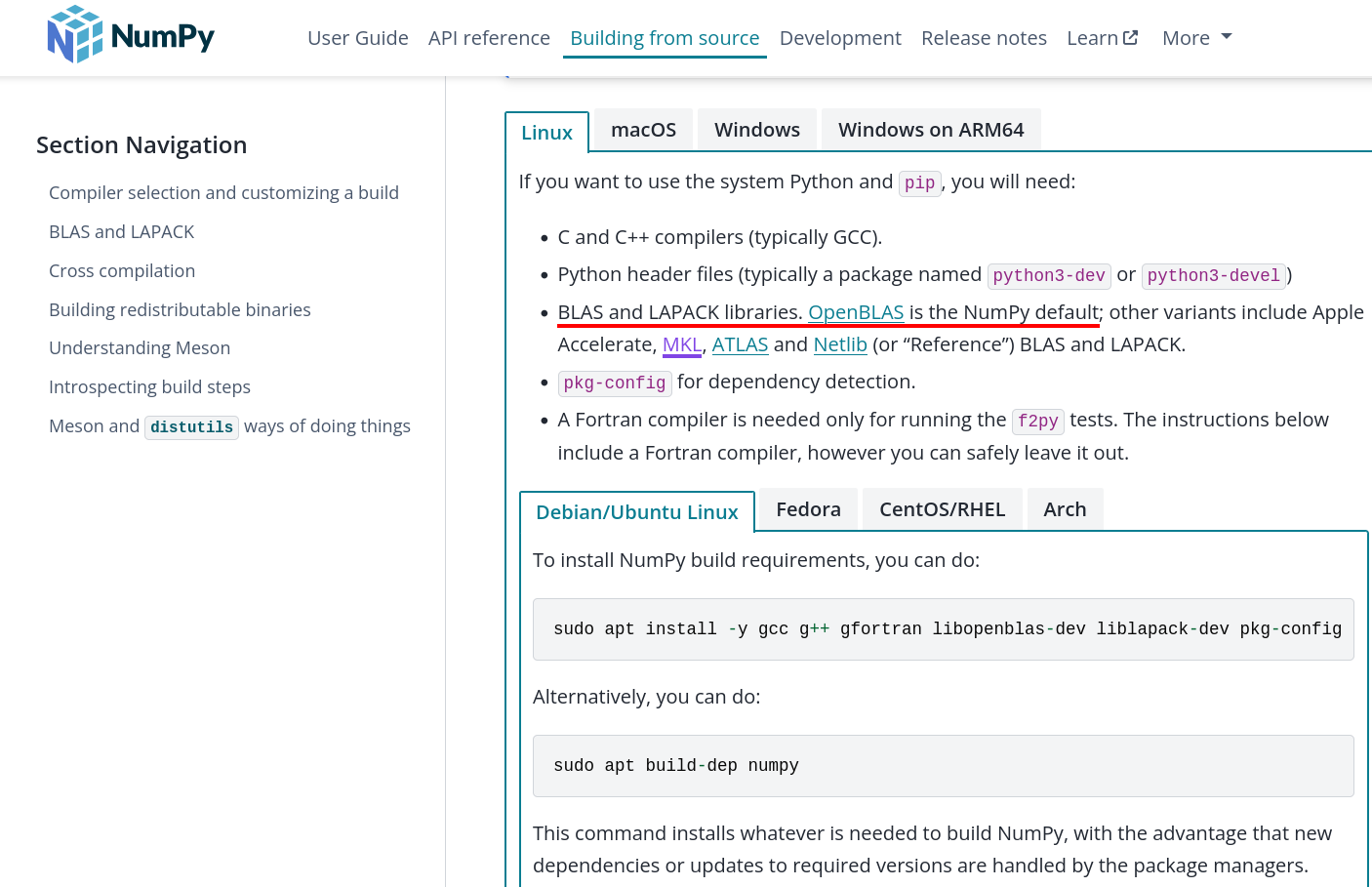1372x887 pixels.
Task: Open Compiler selection and customizing a build
Action: (223, 193)
